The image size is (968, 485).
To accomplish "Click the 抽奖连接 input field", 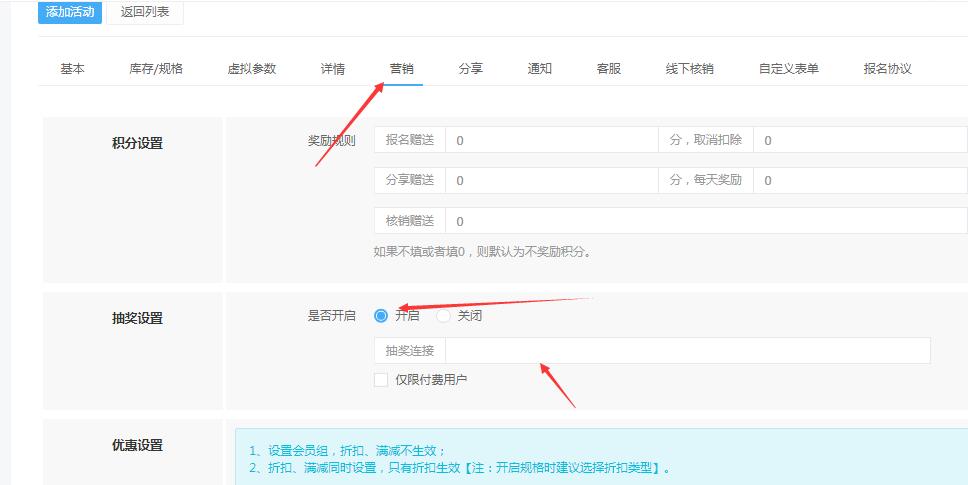I will 687,351.
